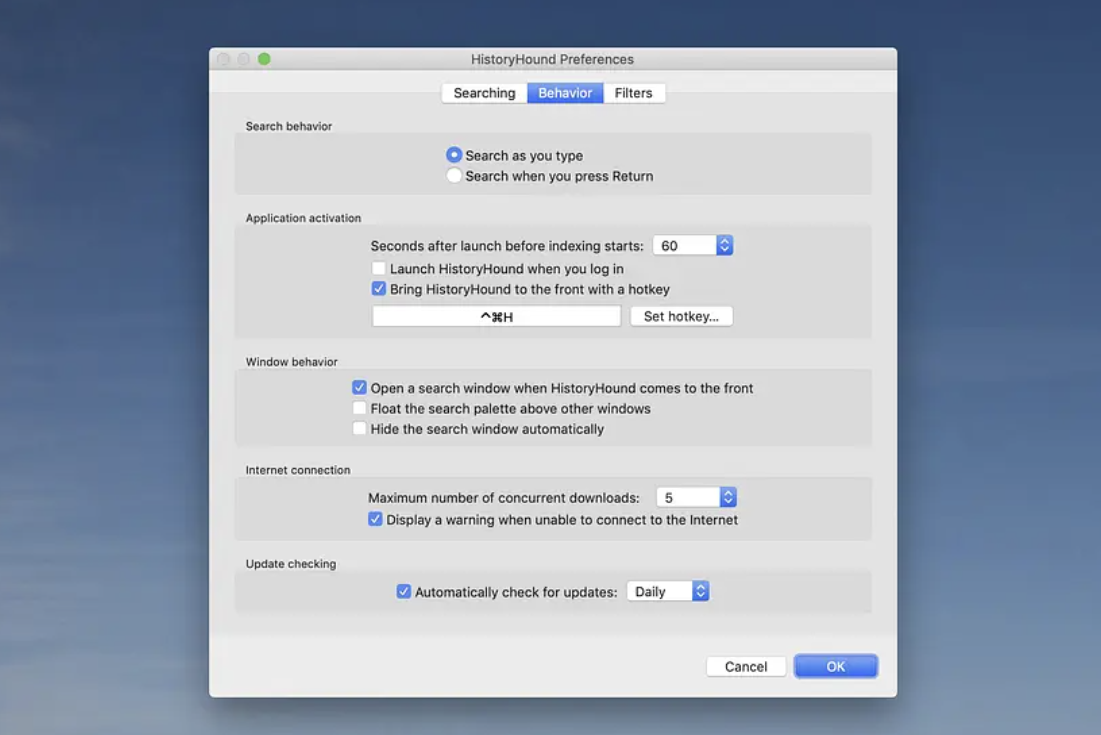Select the hotkey field showing ^⌘H
This screenshot has height=735, width=1101.
tap(495, 315)
